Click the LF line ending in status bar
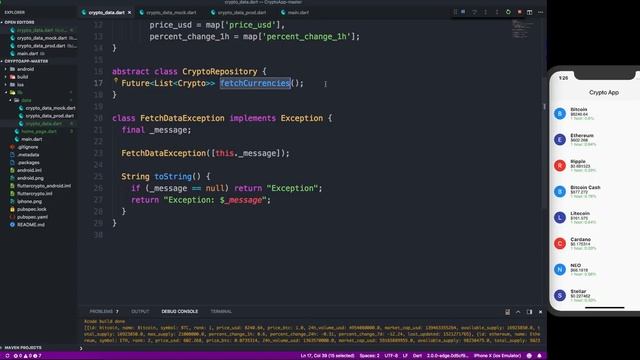The image size is (640, 360). pos(405,356)
